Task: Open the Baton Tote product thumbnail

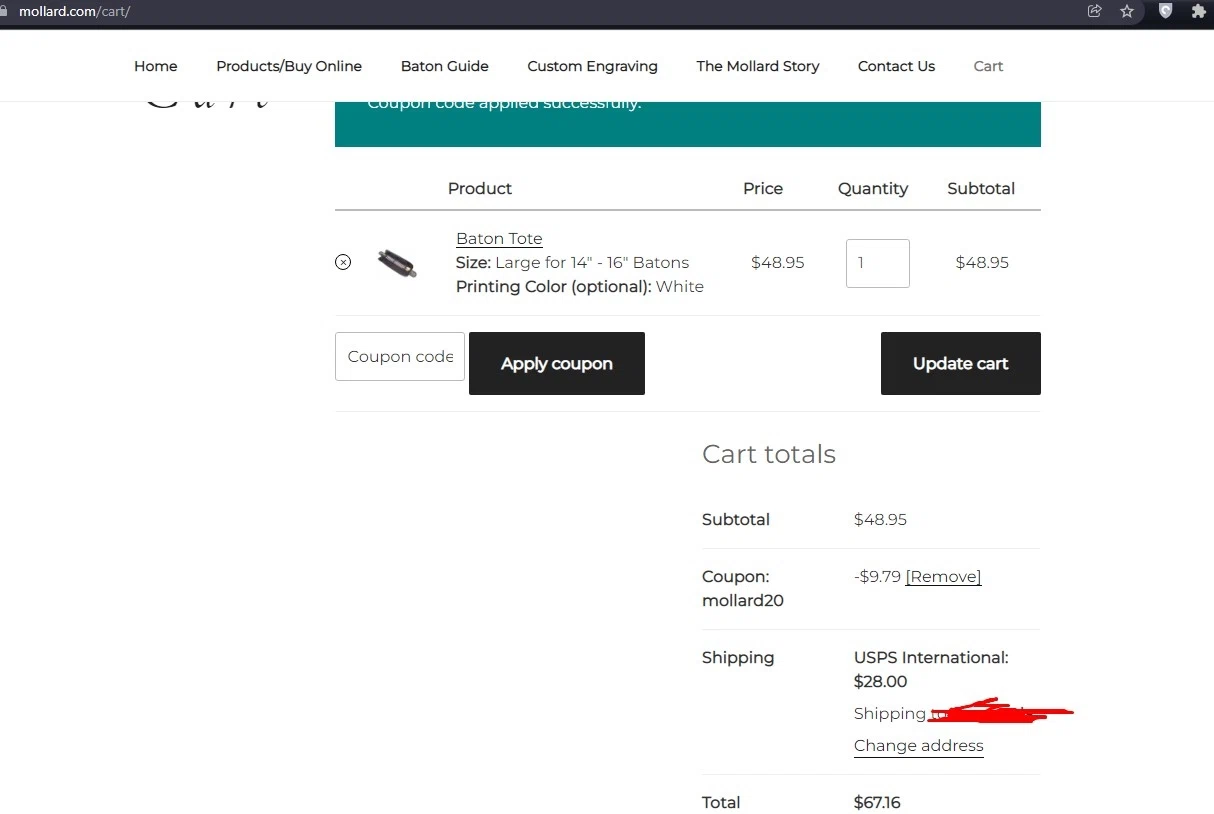Action: pyautogui.click(x=397, y=263)
